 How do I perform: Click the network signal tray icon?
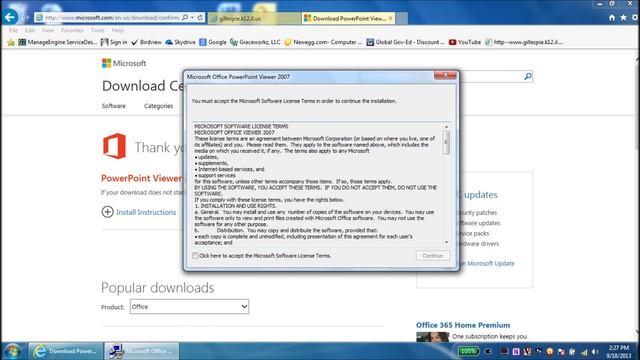click(584, 351)
